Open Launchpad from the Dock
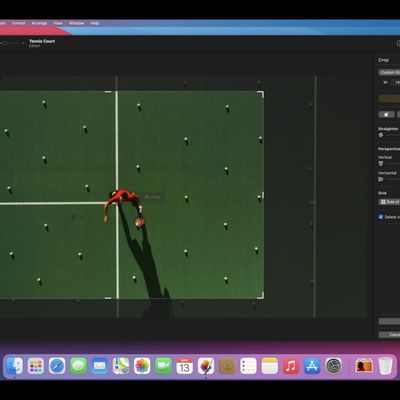This screenshot has width=400, height=400. tap(36, 366)
